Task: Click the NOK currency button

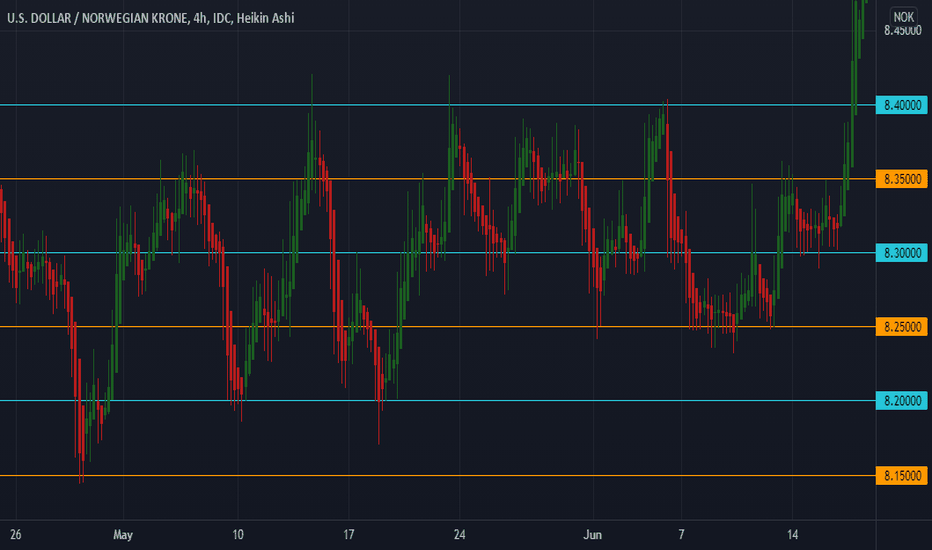Action: (x=903, y=17)
